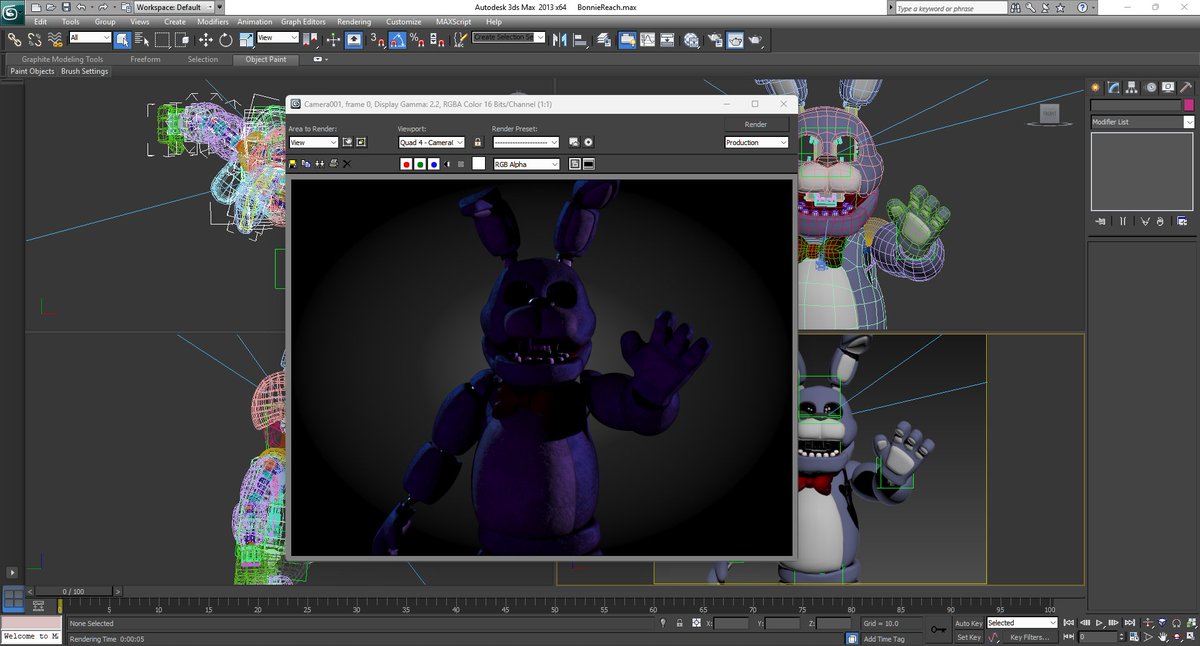Toggle the red channel display
Screen dimensions: 1200x646
click(x=406, y=164)
